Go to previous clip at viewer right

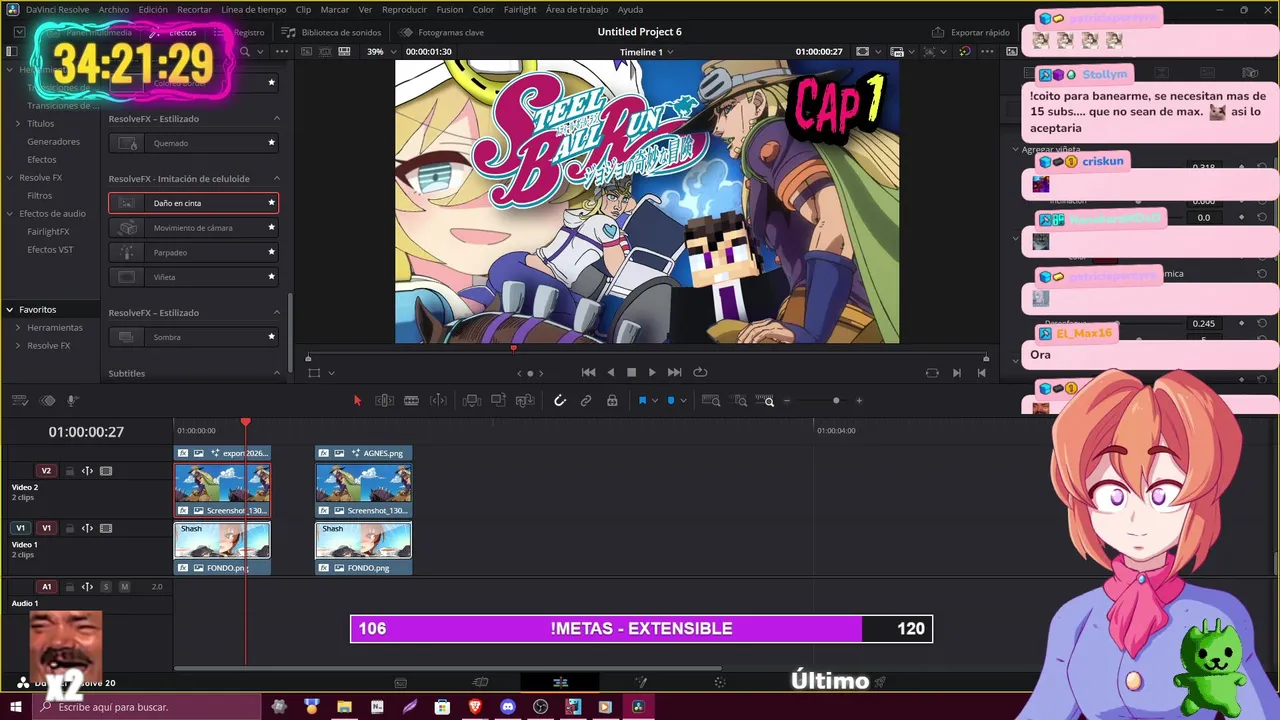coord(982,373)
